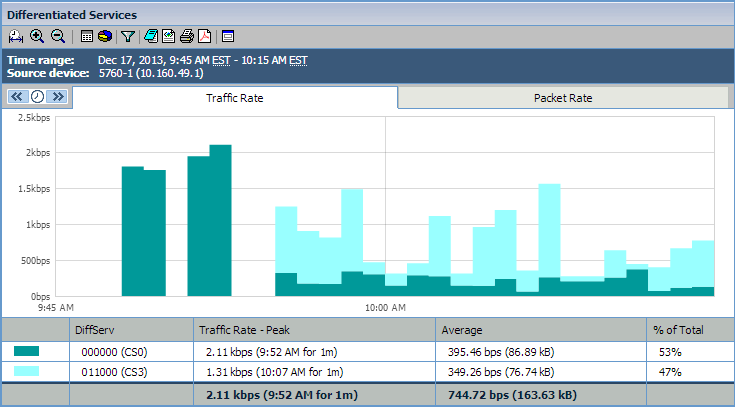Go to previous time period
The height and width of the screenshot is (407, 735).
pyautogui.click(x=17, y=97)
